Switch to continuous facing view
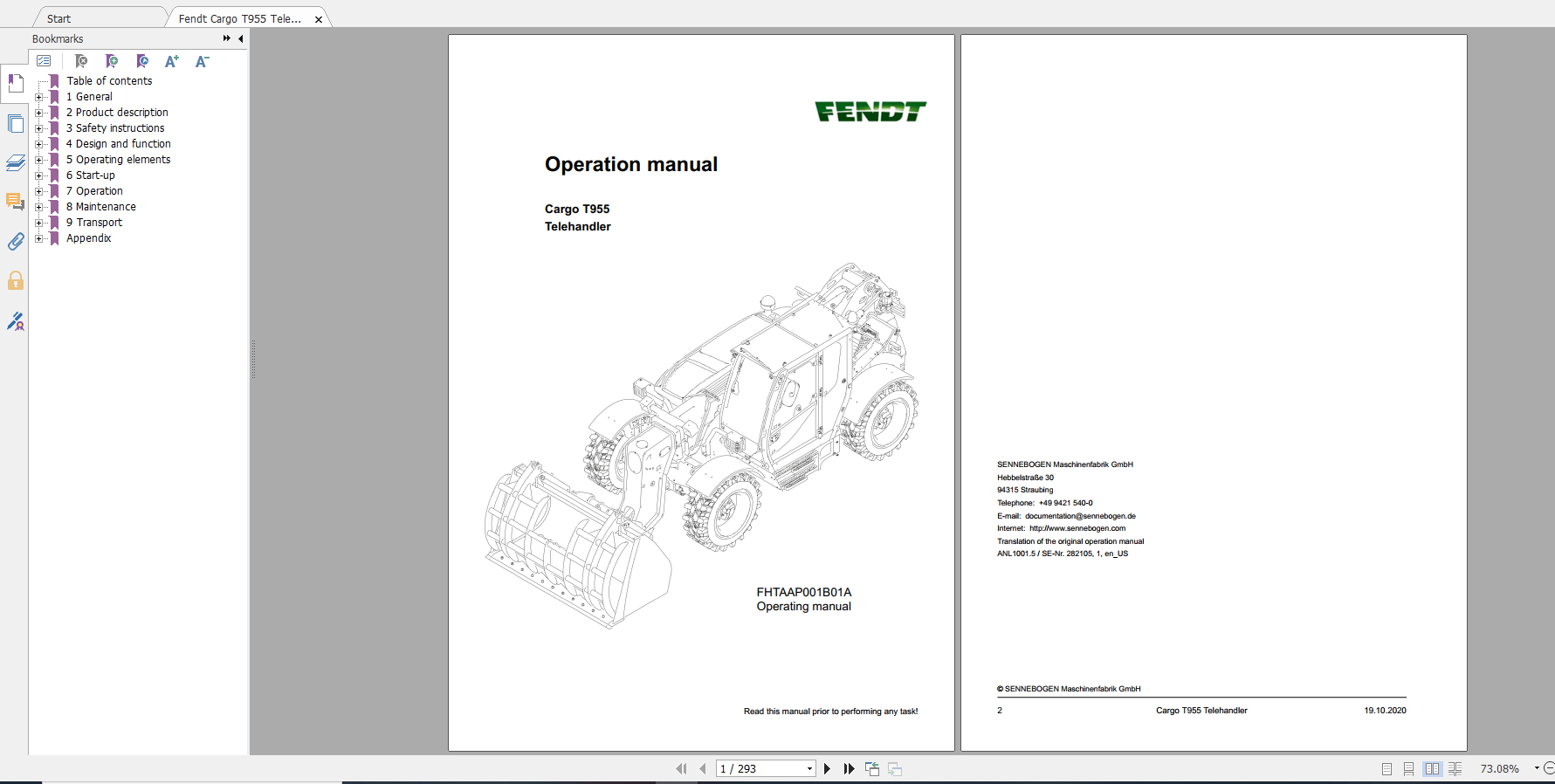 click(1455, 769)
